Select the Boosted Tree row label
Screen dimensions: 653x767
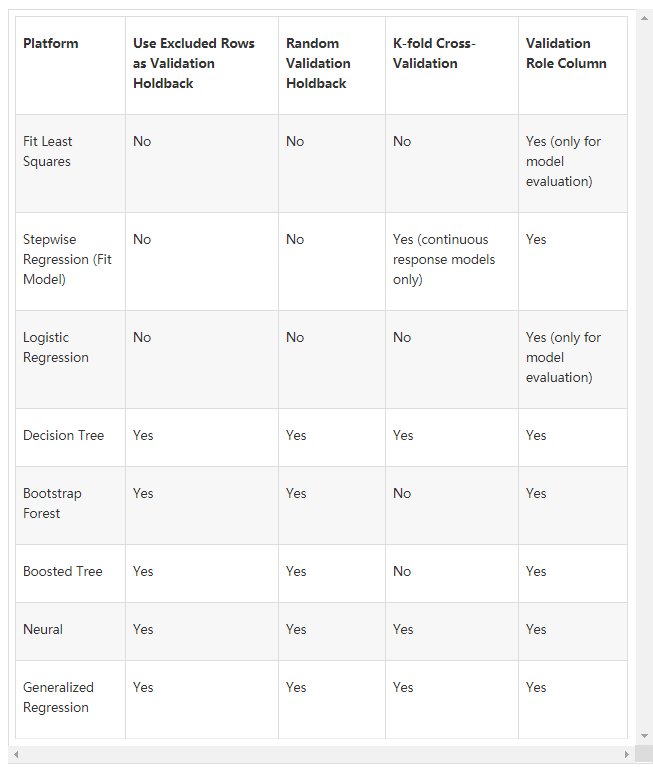pos(63,572)
